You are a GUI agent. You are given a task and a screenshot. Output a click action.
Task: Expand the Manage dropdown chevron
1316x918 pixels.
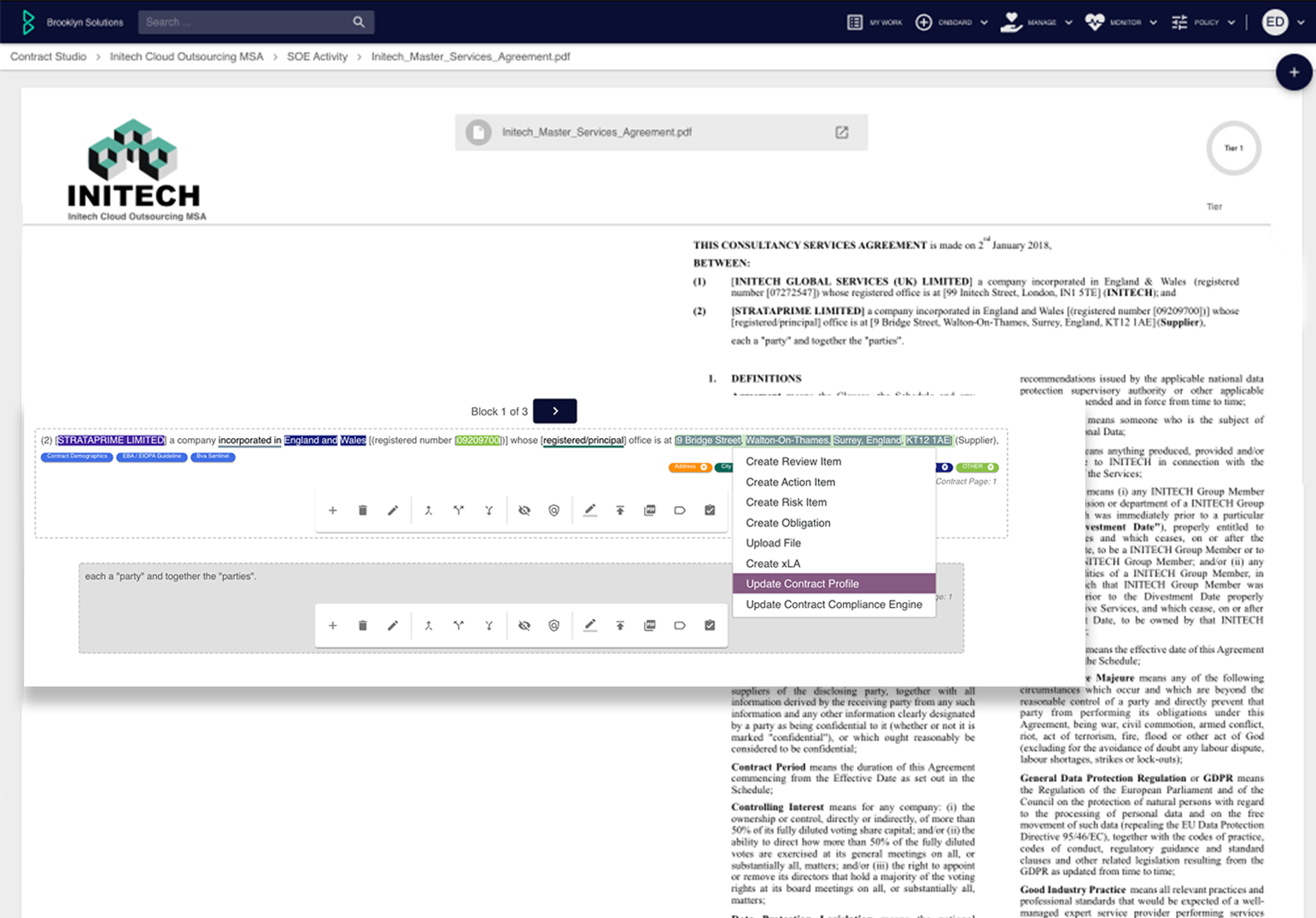pos(1068,23)
